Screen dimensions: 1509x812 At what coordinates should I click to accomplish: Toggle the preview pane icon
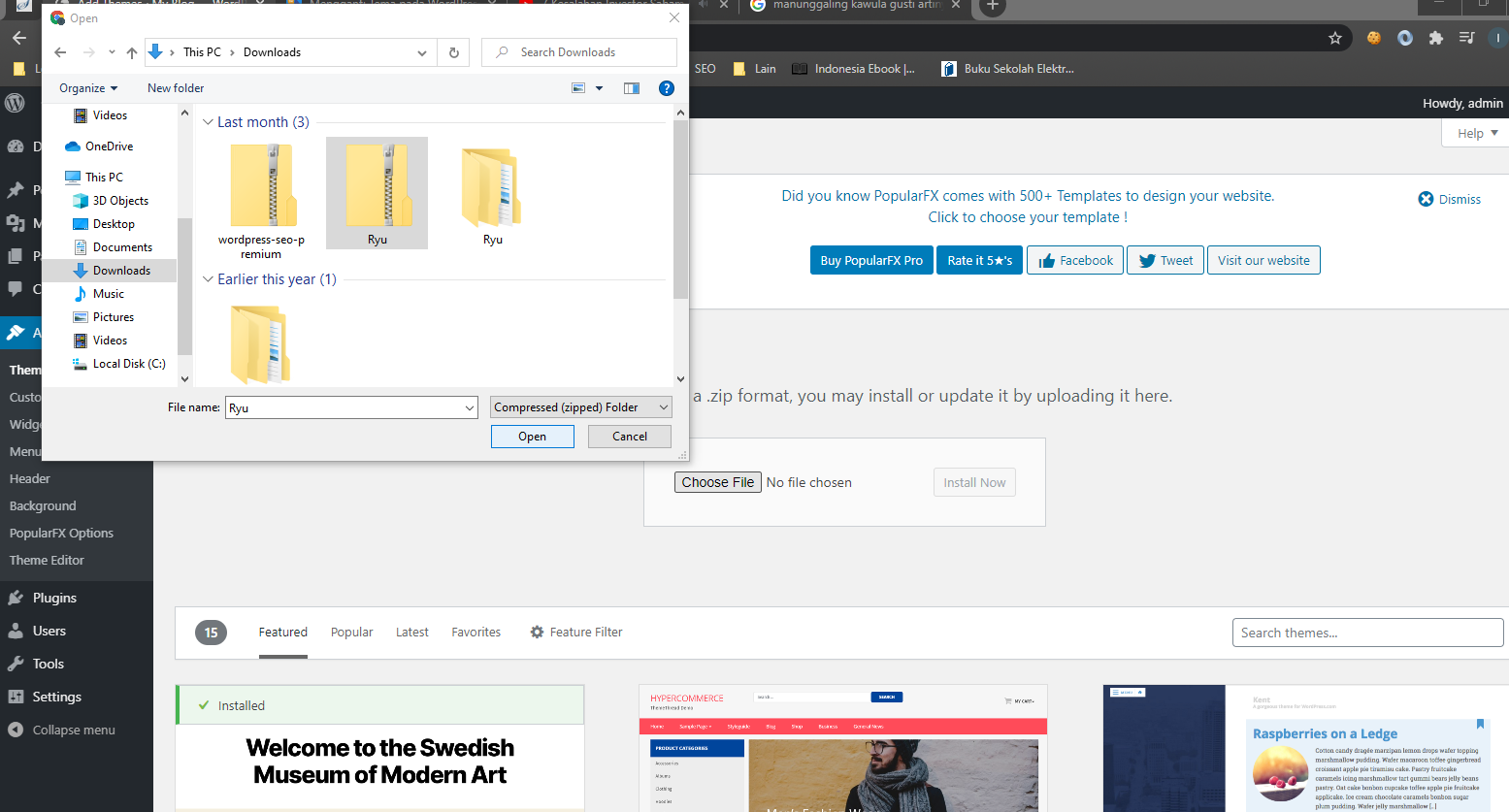click(632, 88)
